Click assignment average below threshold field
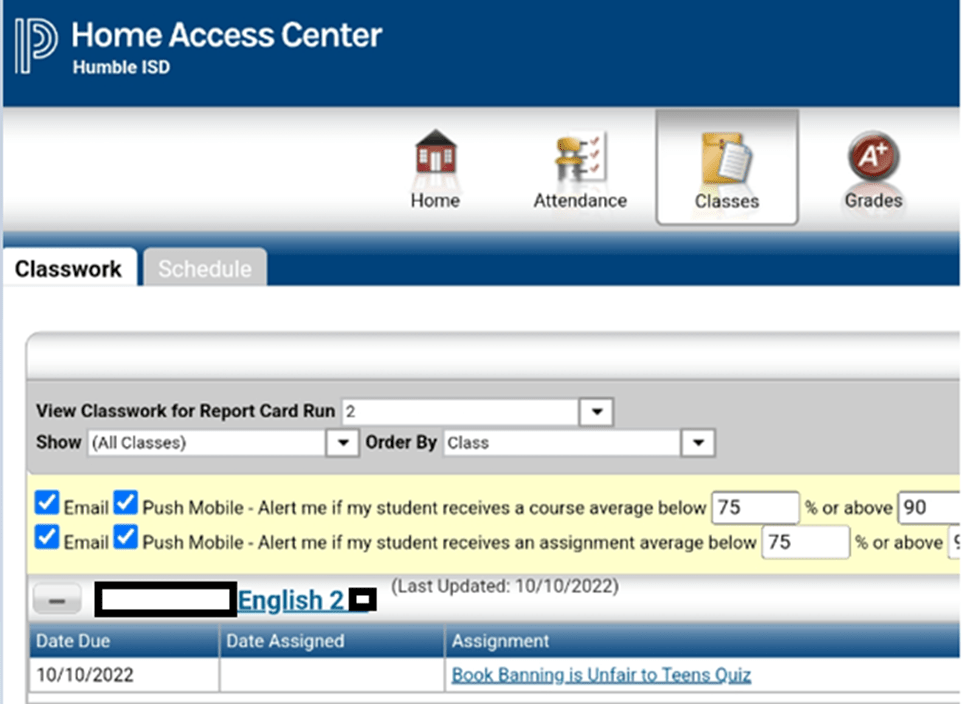This screenshot has width=975, height=704. [805, 542]
